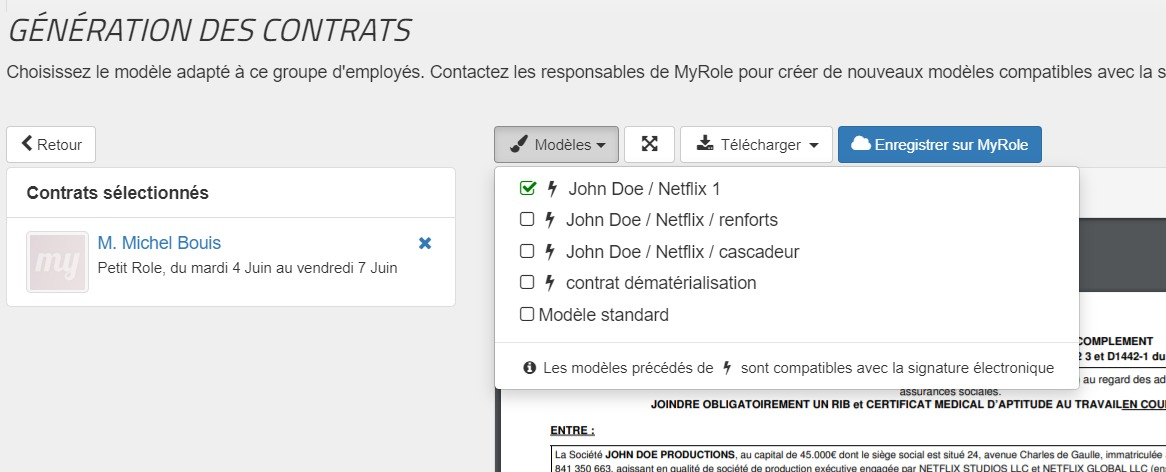Viewport: 1166px width, 472px height.
Task: Click ENTRE : heading in contract preview
Action: [x=573, y=430]
